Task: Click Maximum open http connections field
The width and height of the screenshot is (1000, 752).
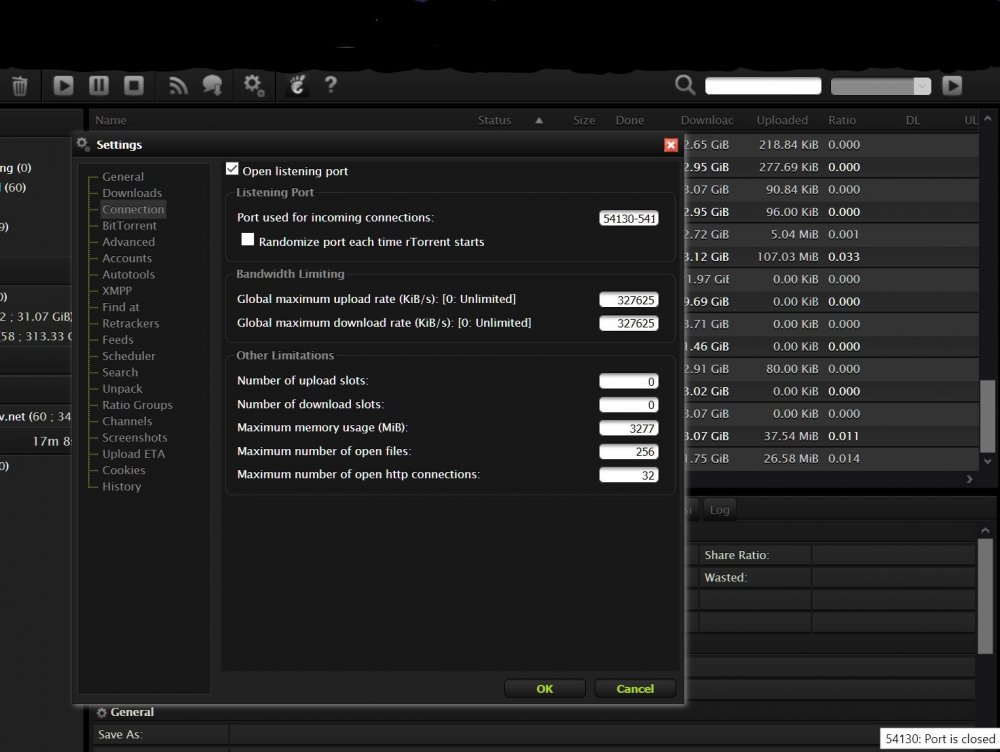Action: (x=629, y=475)
